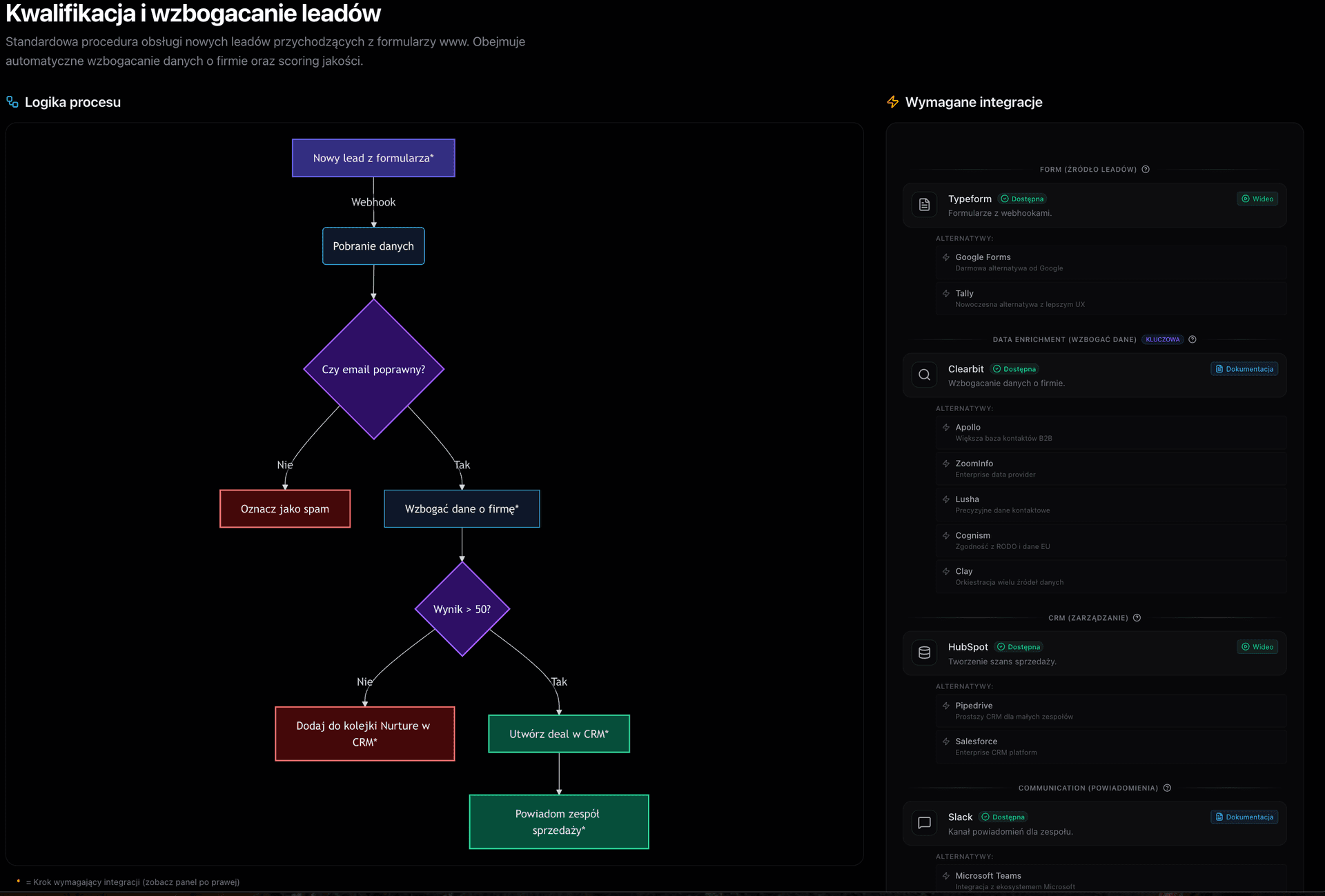Click the 'Czy email poprawny?' decision diamond

[x=373, y=369]
